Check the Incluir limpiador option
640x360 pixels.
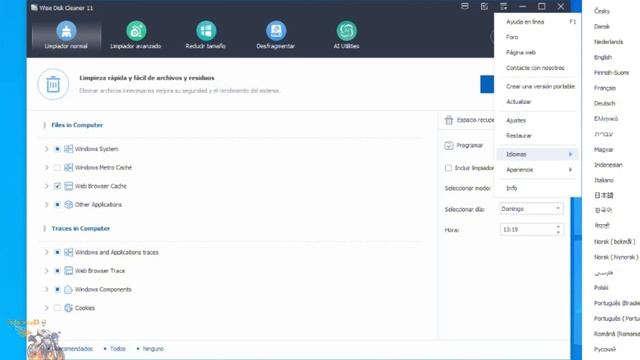point(448,168)
